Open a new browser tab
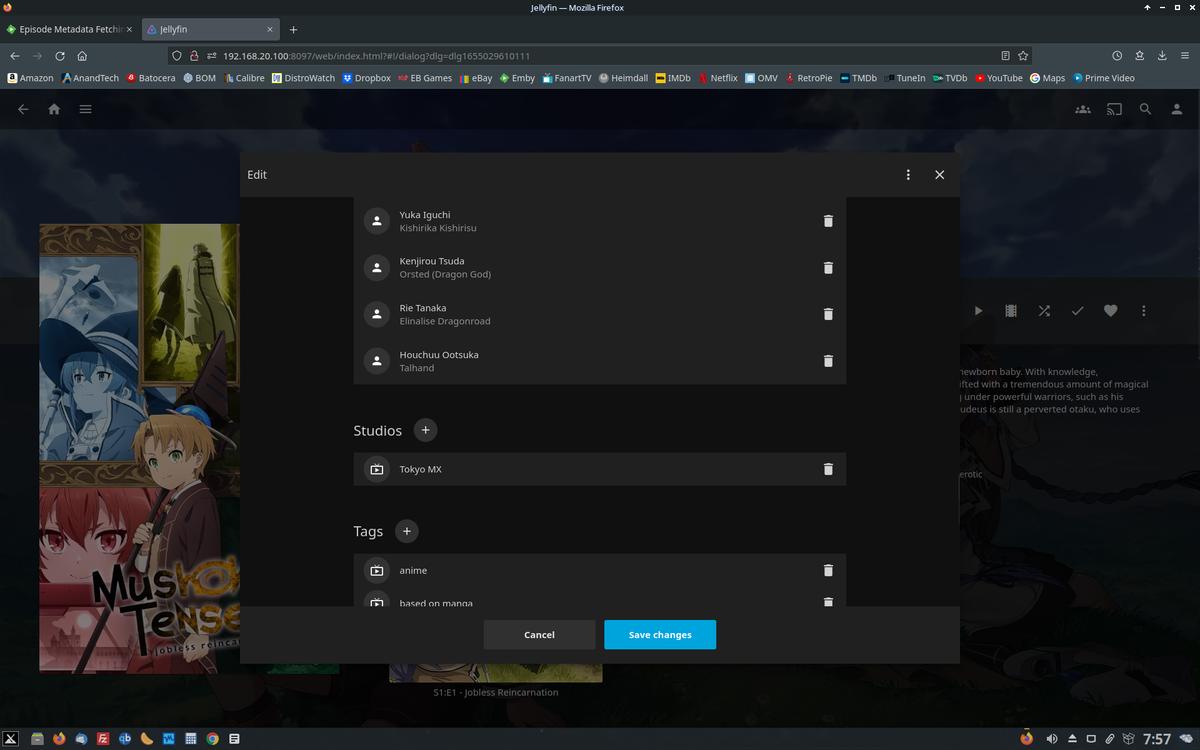Screen dimensions: 1200x750 click(x=293, y=29)
